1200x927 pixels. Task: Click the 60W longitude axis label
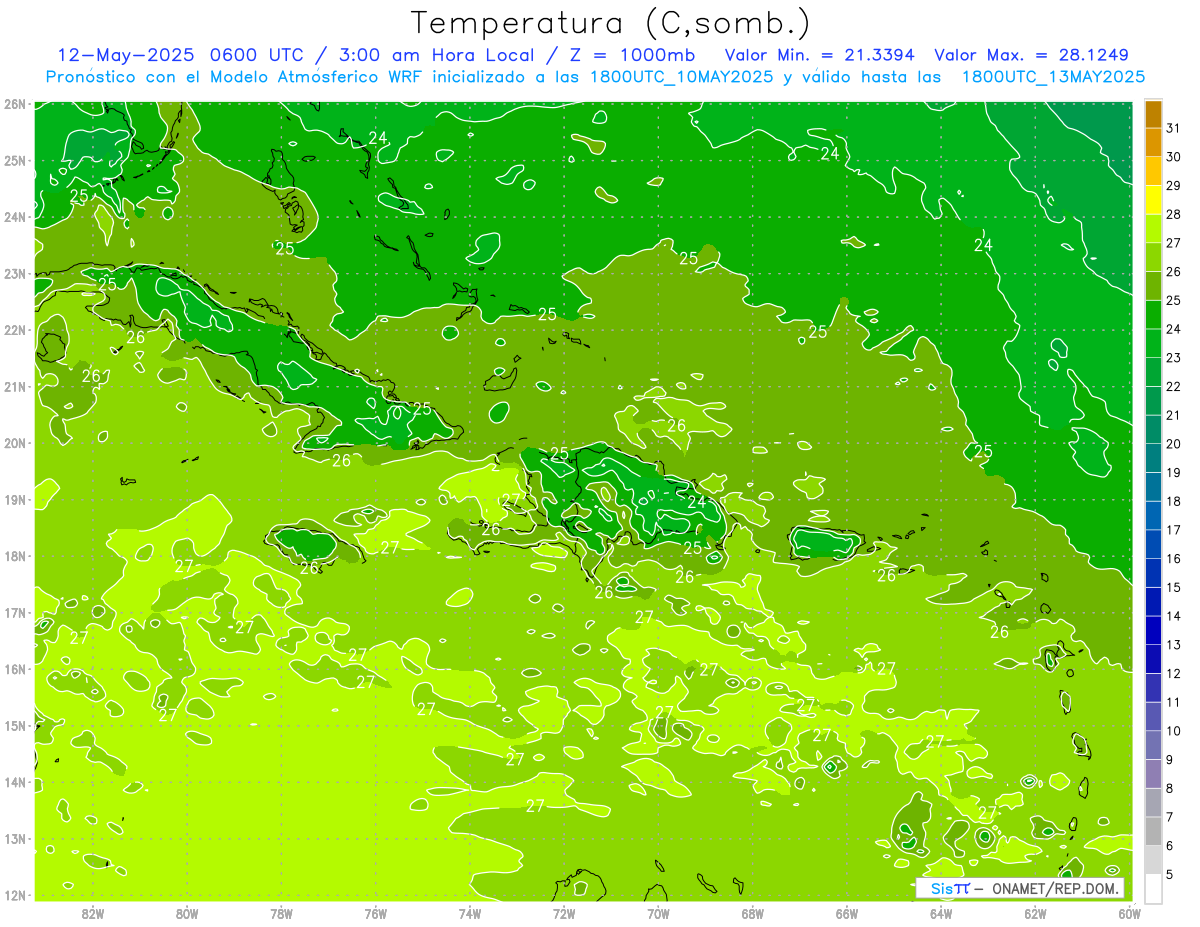1130,912
